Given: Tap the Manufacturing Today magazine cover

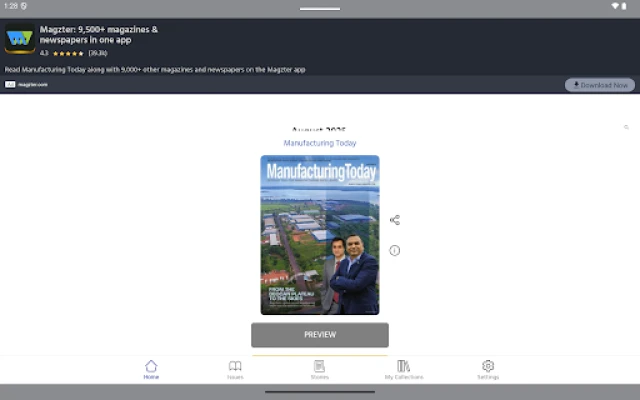Looking at the screenshot, I should (x=320, y=235).
